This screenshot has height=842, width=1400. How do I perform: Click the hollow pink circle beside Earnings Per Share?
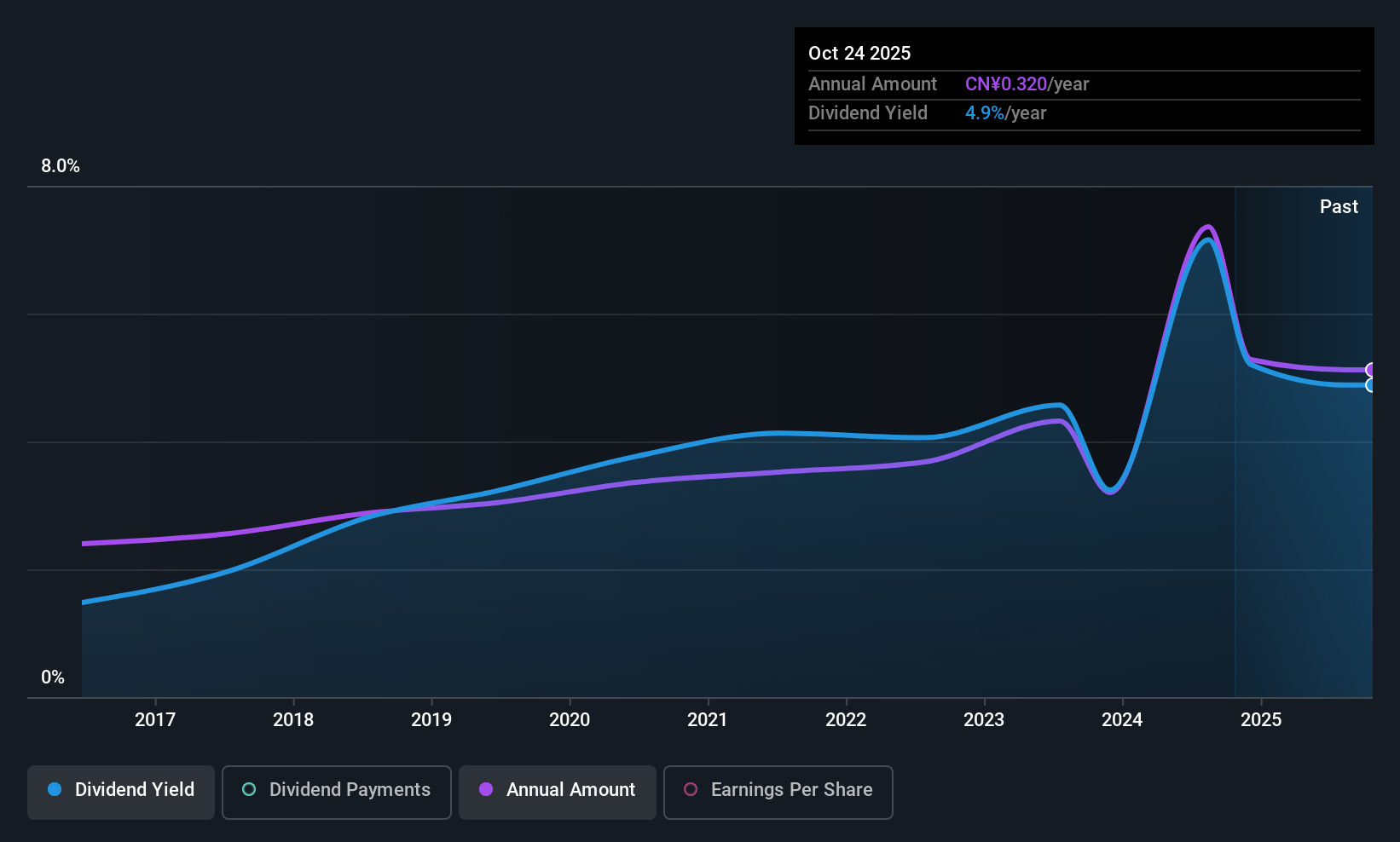click(x=691, y=790)
